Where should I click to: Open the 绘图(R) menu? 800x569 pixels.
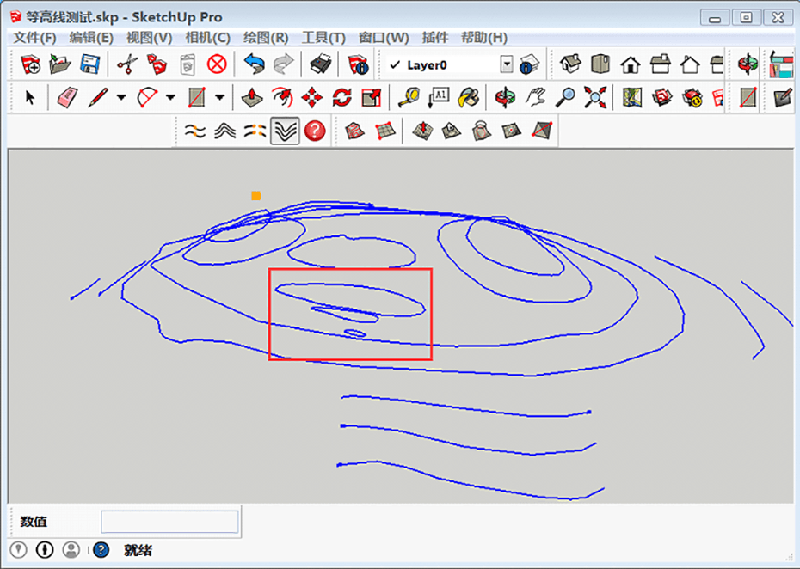pos(265,38)
